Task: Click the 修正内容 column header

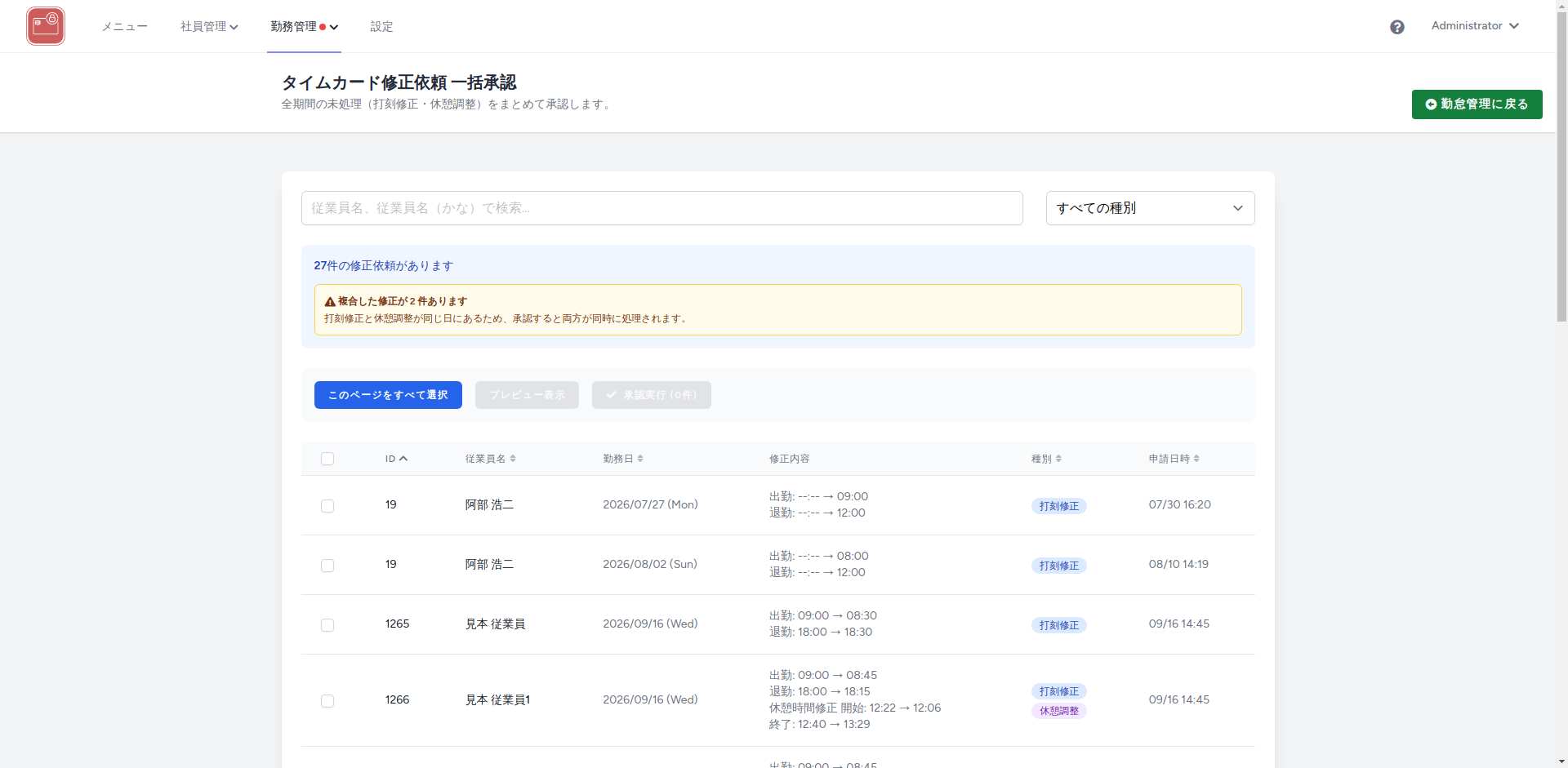Action: pyautogui.click(x=789, y=459)
